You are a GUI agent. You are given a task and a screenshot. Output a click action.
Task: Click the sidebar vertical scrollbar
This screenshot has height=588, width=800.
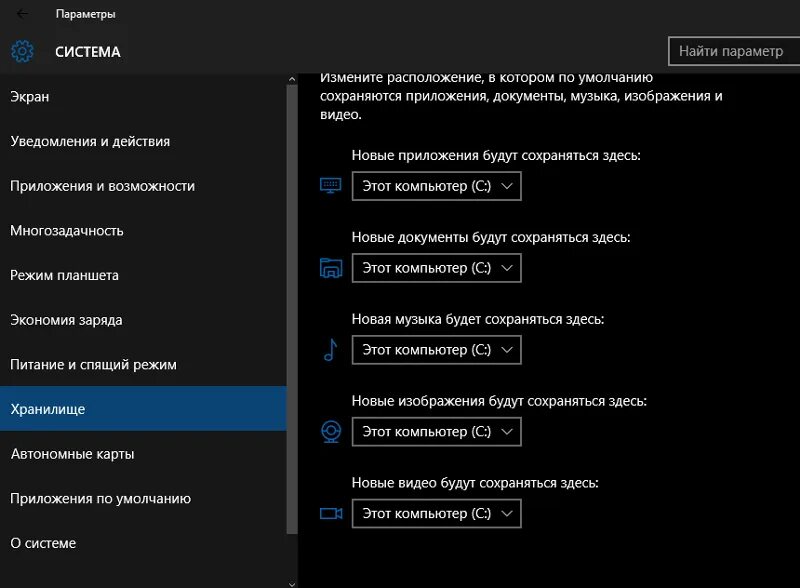coord(292,300)
